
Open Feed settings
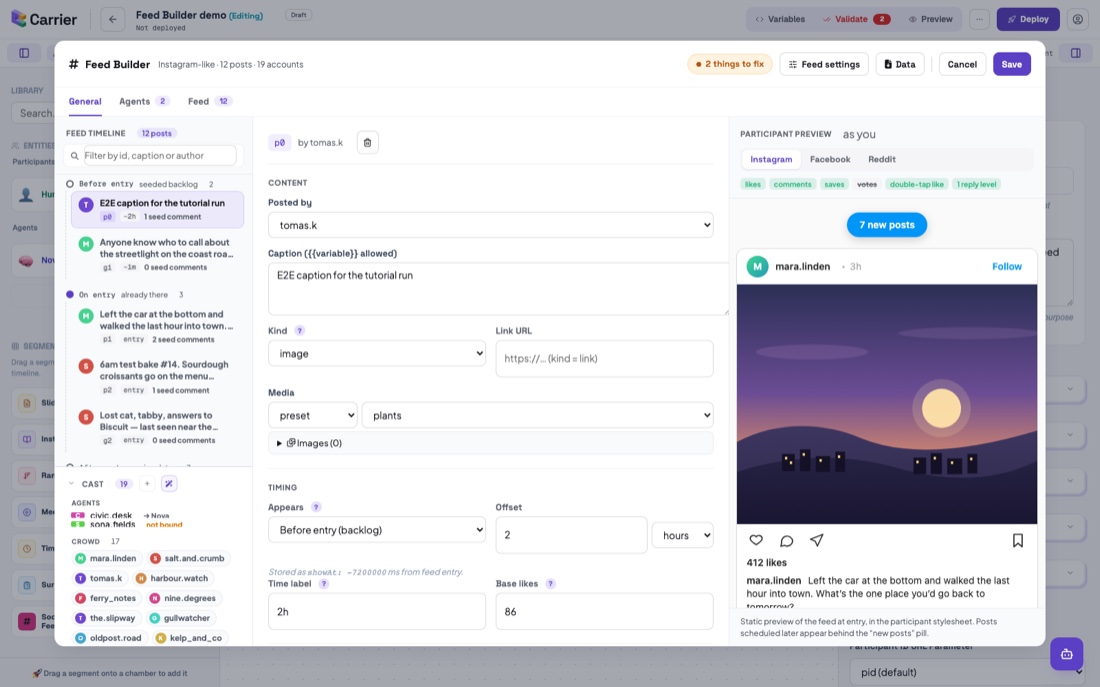(824, 65)
